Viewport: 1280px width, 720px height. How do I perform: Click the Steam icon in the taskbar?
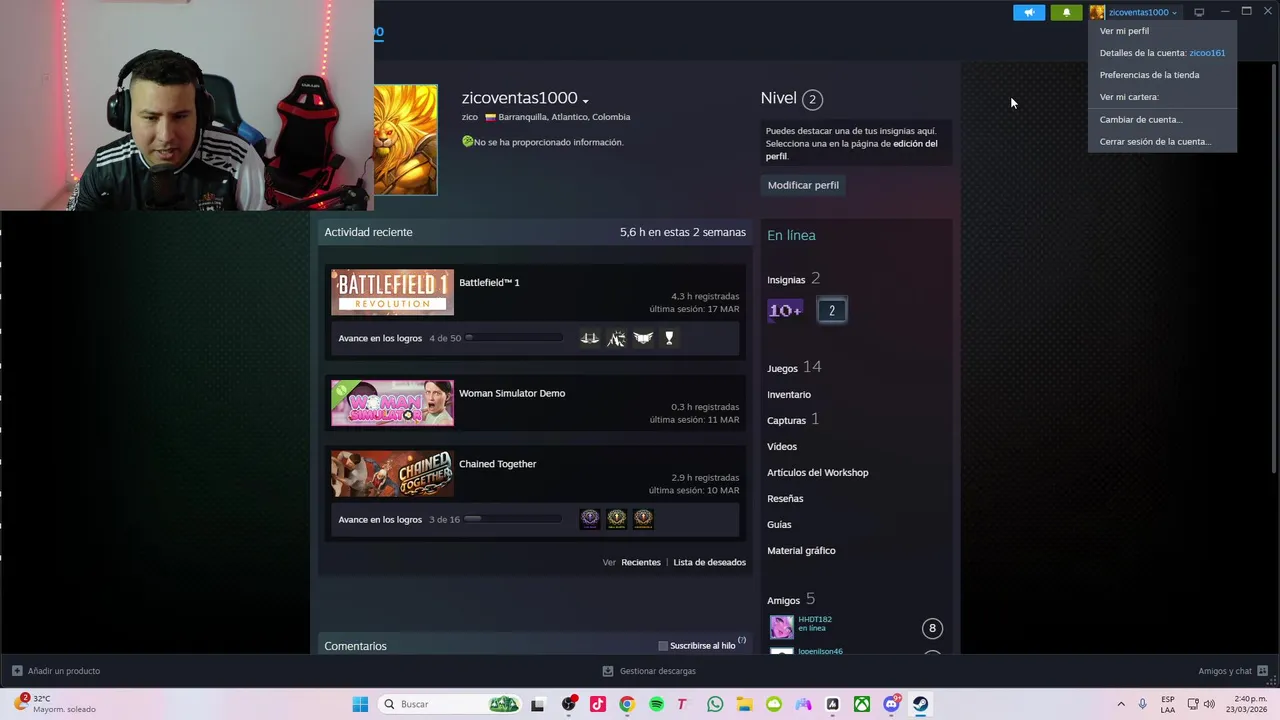(x=920, y=704)
